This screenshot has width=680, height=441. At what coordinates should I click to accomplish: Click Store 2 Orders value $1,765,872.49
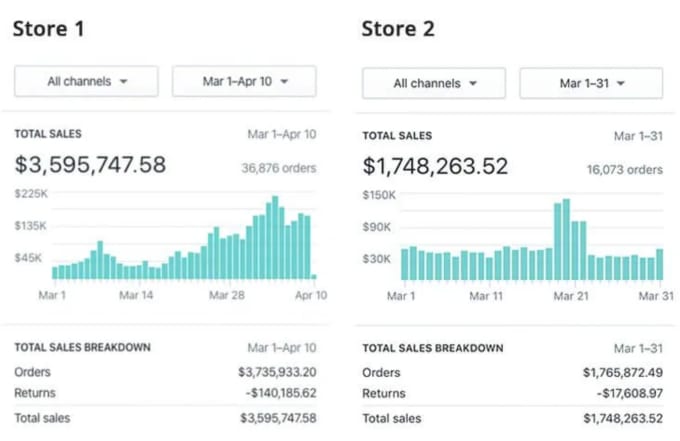pyautogui.click(x=623, y=372)
